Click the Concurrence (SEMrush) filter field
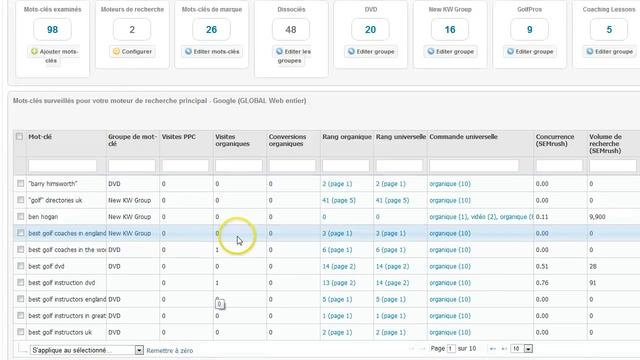Screen dimensions: 640x360 tap(559, 165)
